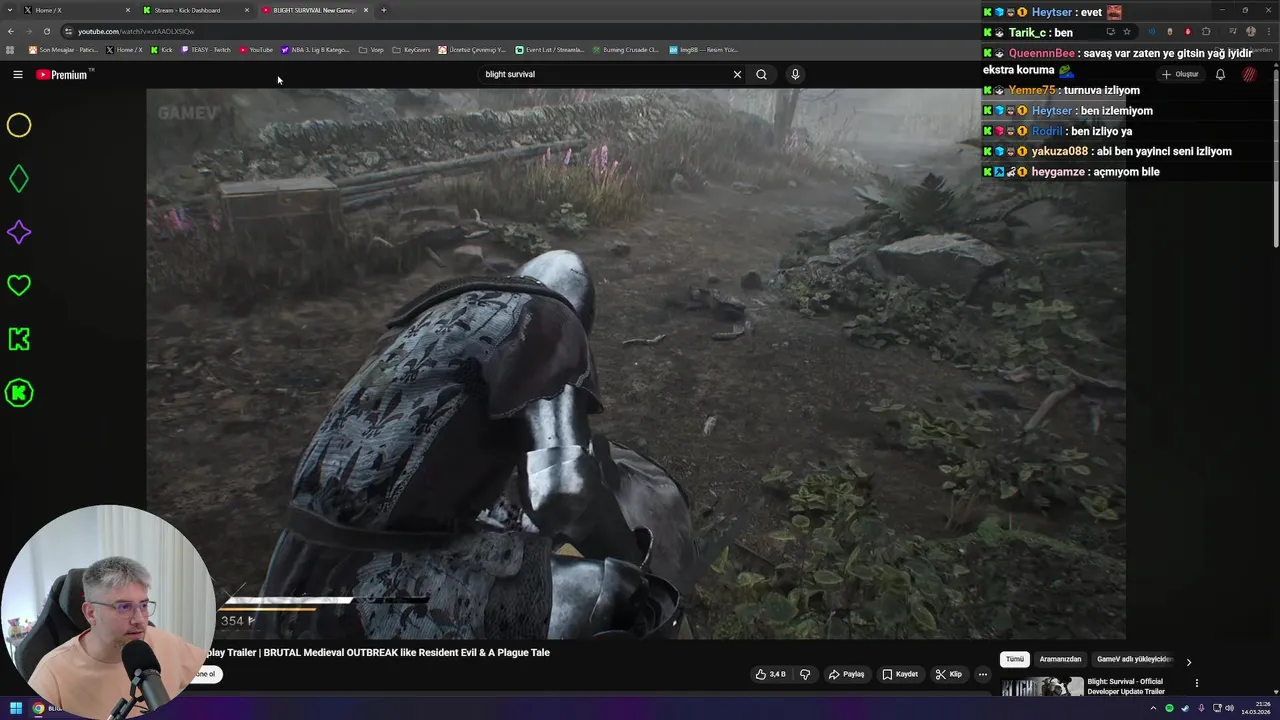Close the Home / X tab

[128, 10]
